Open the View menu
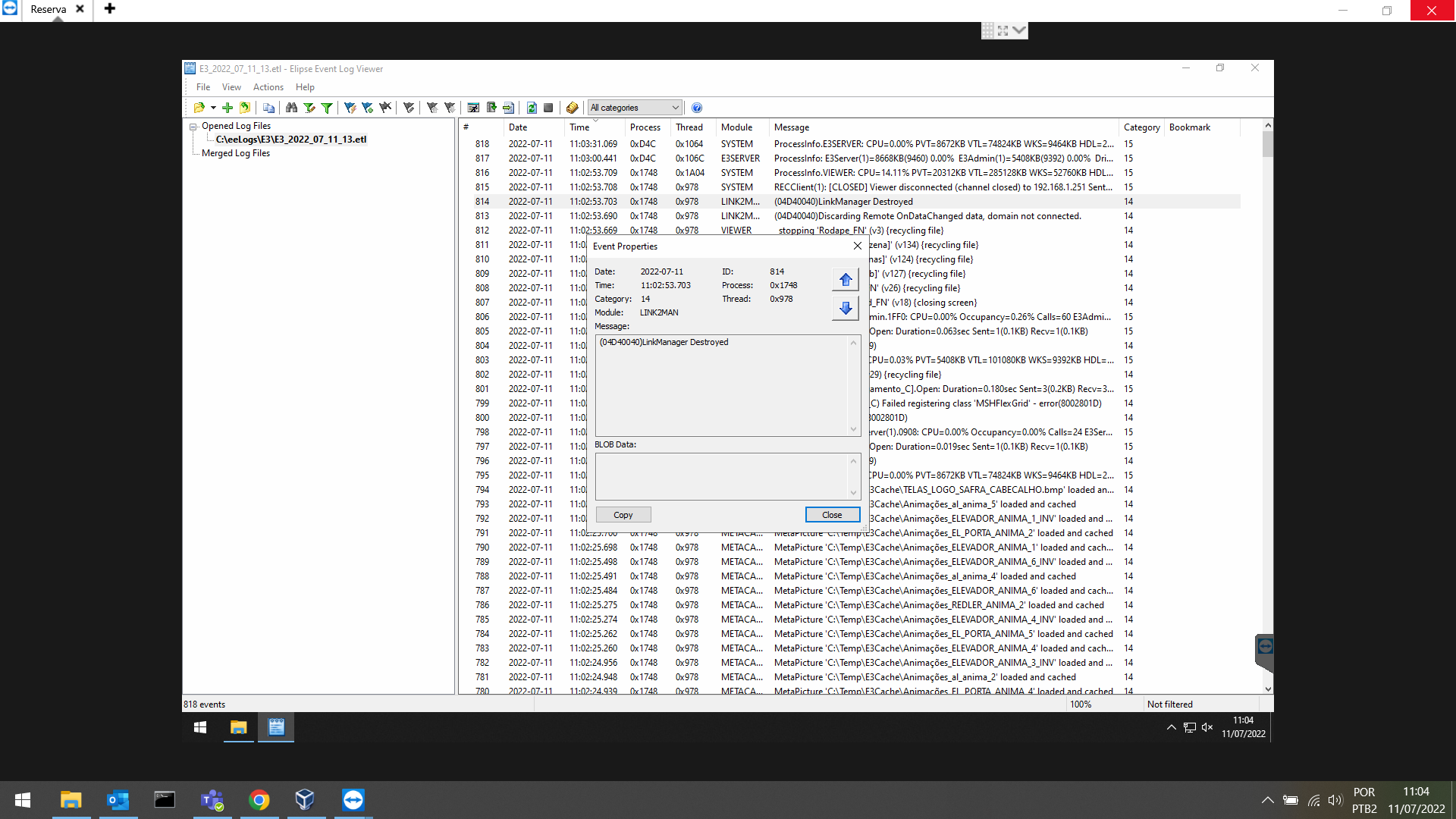 [231, 87]
